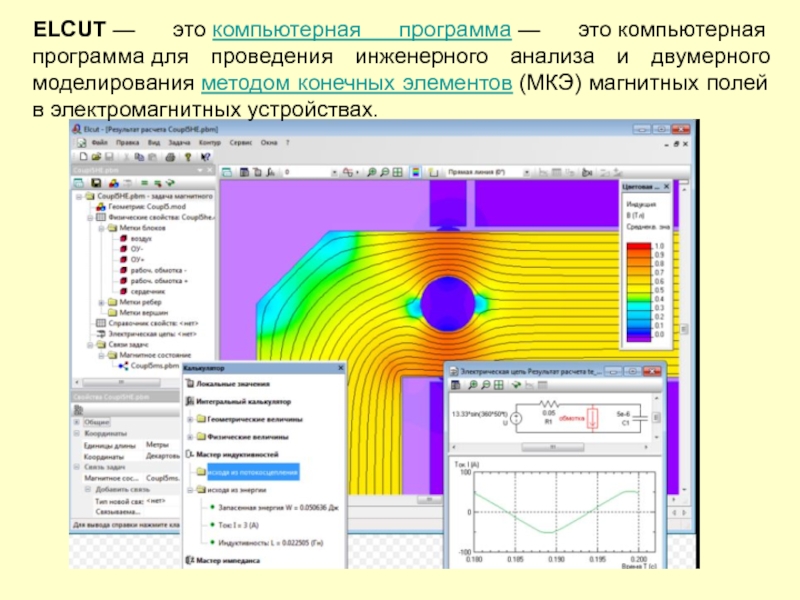Open the Вид menu

pyautogui.click(x=154, y=143)
